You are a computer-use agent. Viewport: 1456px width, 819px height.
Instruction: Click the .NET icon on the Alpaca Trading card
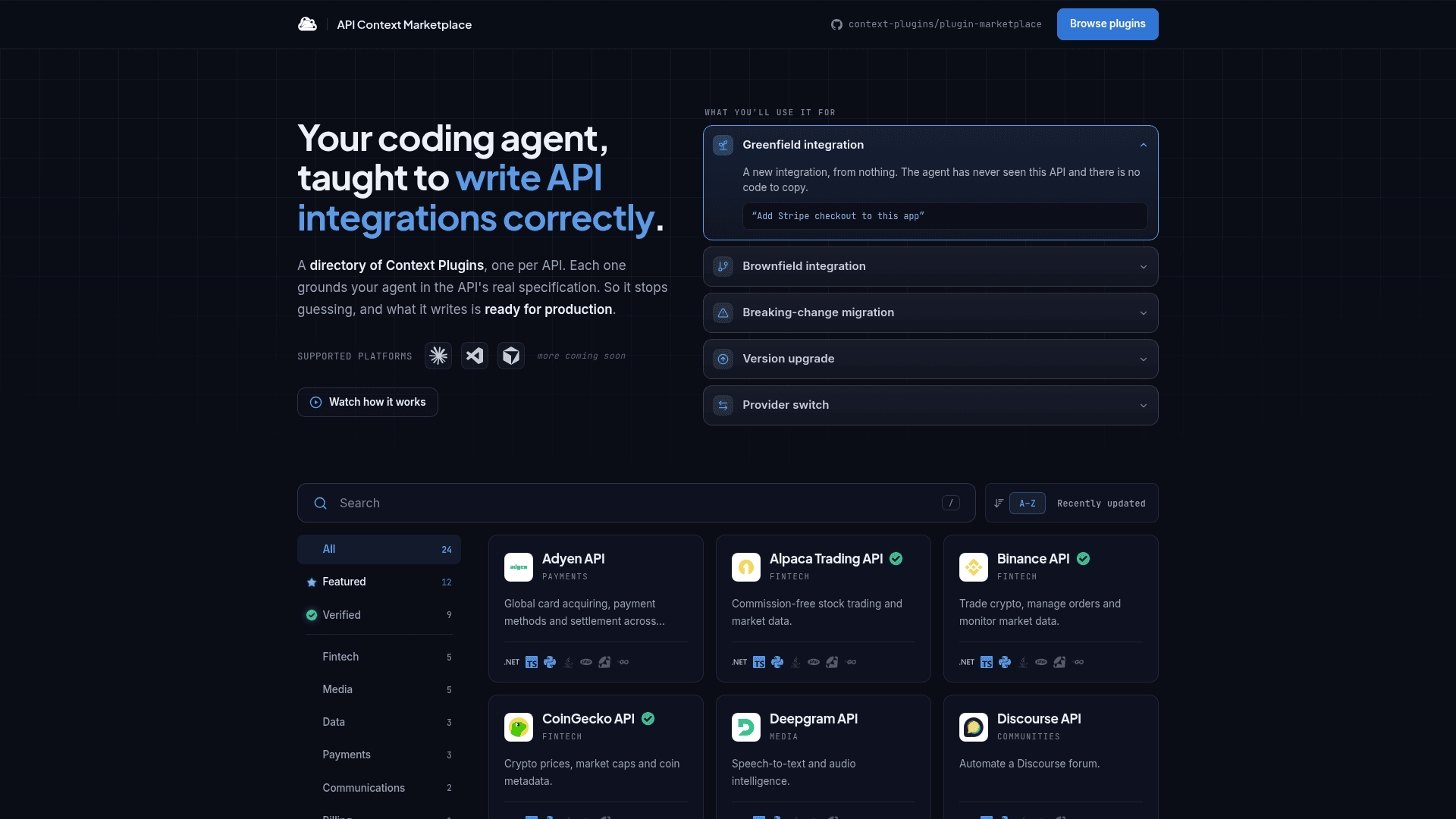[739, 662]
